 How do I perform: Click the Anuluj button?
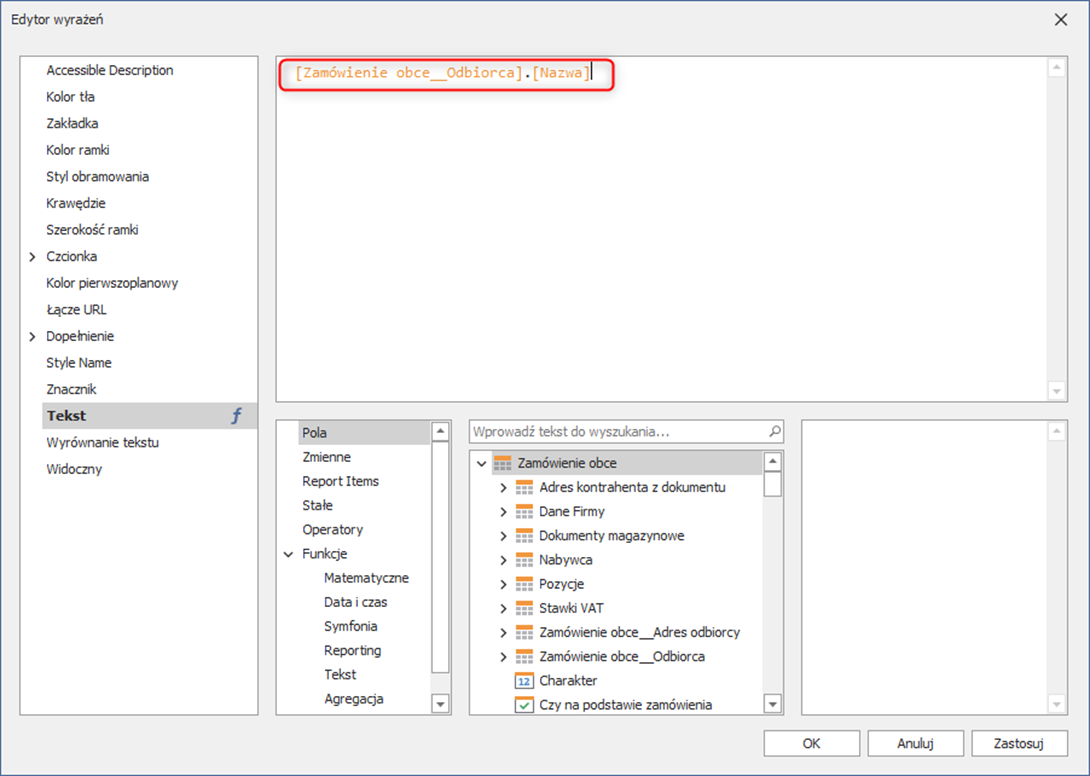coord(915,743)
